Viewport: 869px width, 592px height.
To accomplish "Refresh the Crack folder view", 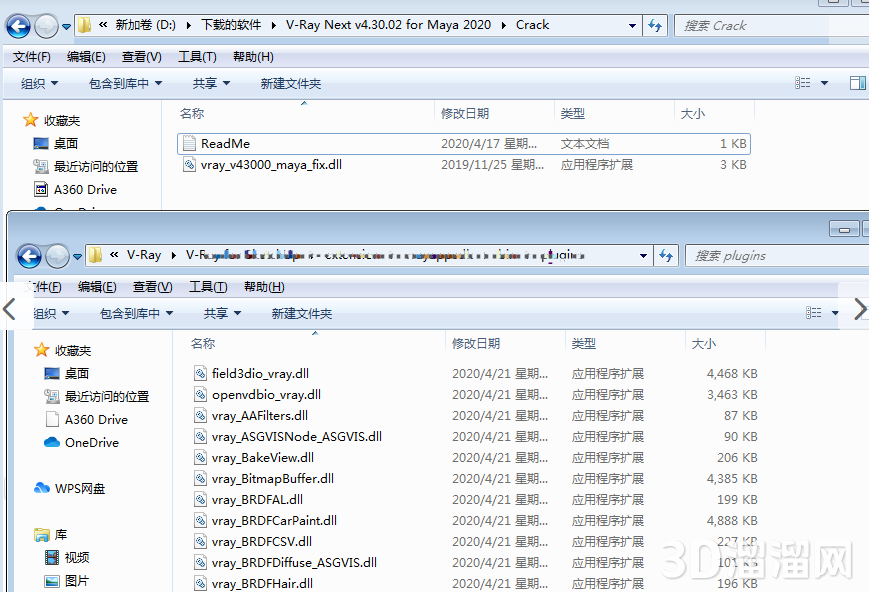I will pos(655,26).
